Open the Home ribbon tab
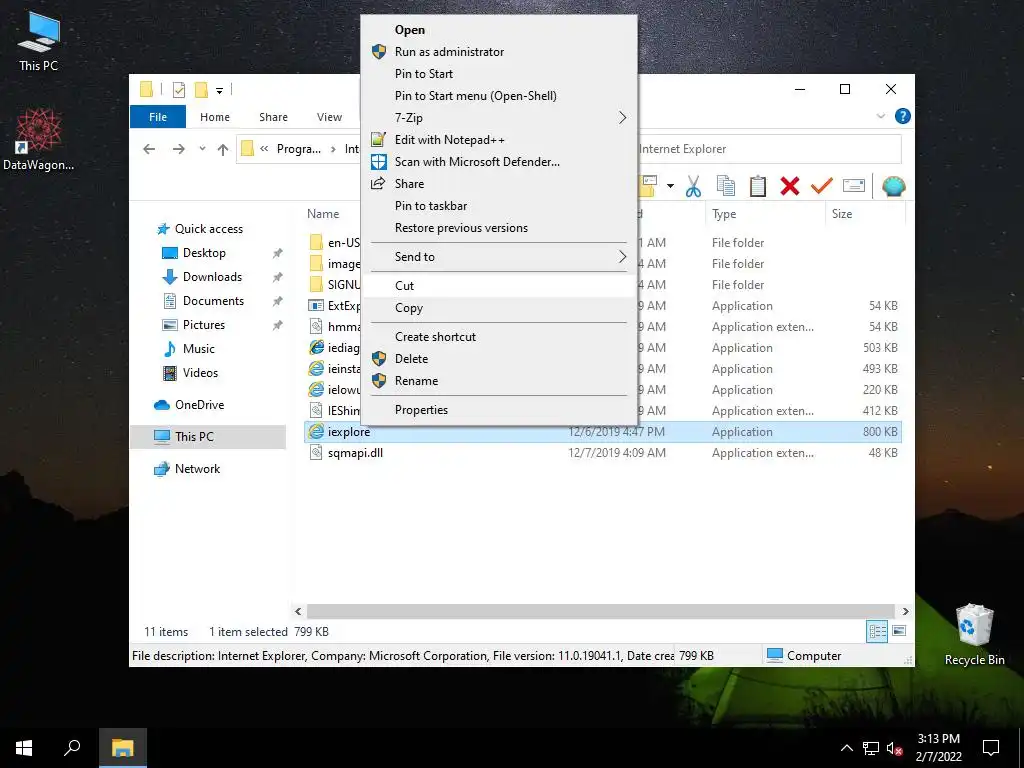This screenshot has width=1024, height=768. click(x=215, y=117)
